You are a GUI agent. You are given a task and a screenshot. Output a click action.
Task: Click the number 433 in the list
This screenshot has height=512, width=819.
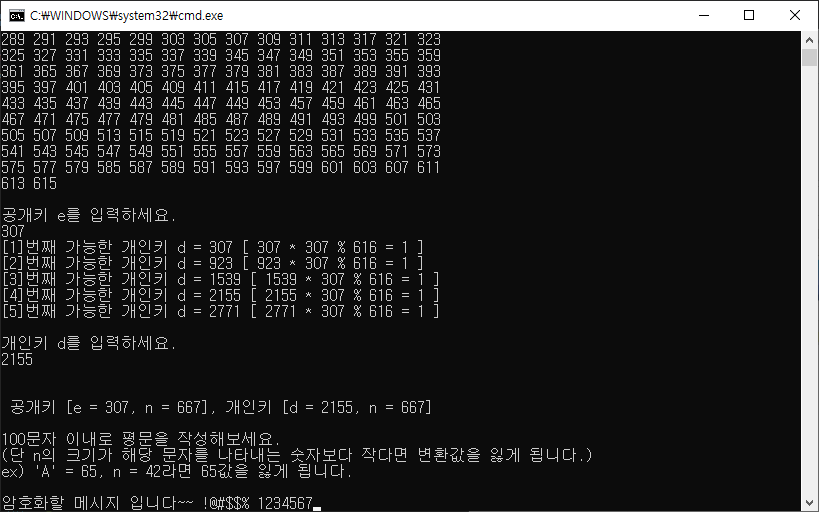[x=13, y=103]
